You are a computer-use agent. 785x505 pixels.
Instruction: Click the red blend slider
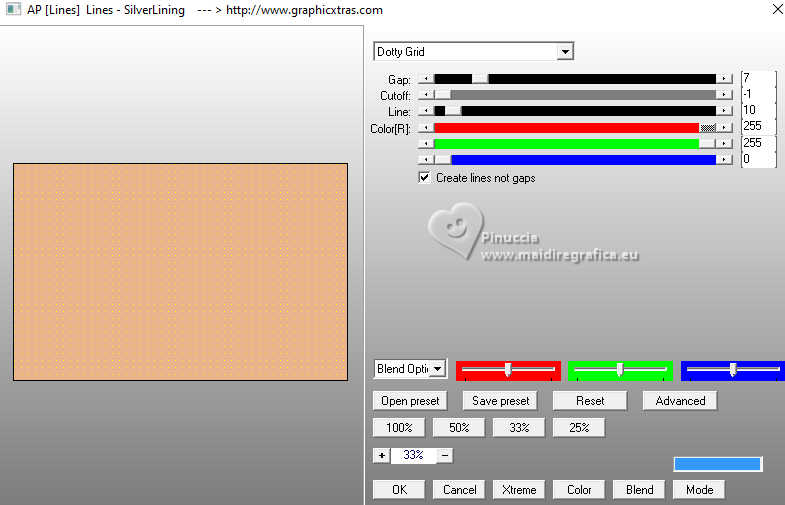508,370
